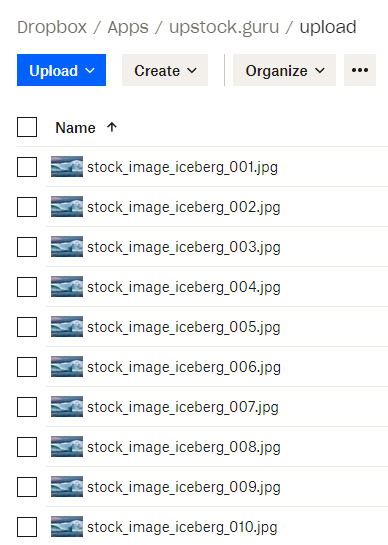388x545 pixels.
Task: Expand the Upload dropdown button
Action: click(62, 70)
